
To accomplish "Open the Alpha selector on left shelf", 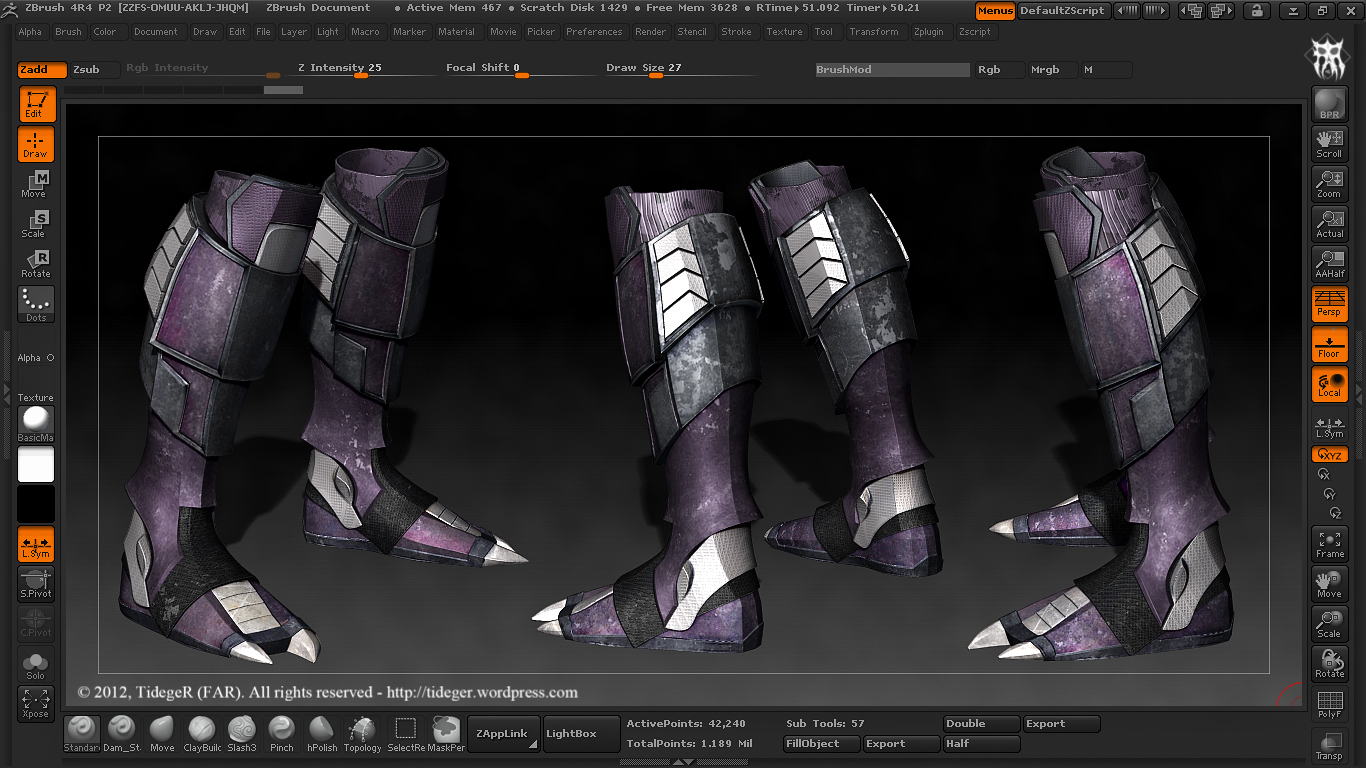I will (36, 358).
